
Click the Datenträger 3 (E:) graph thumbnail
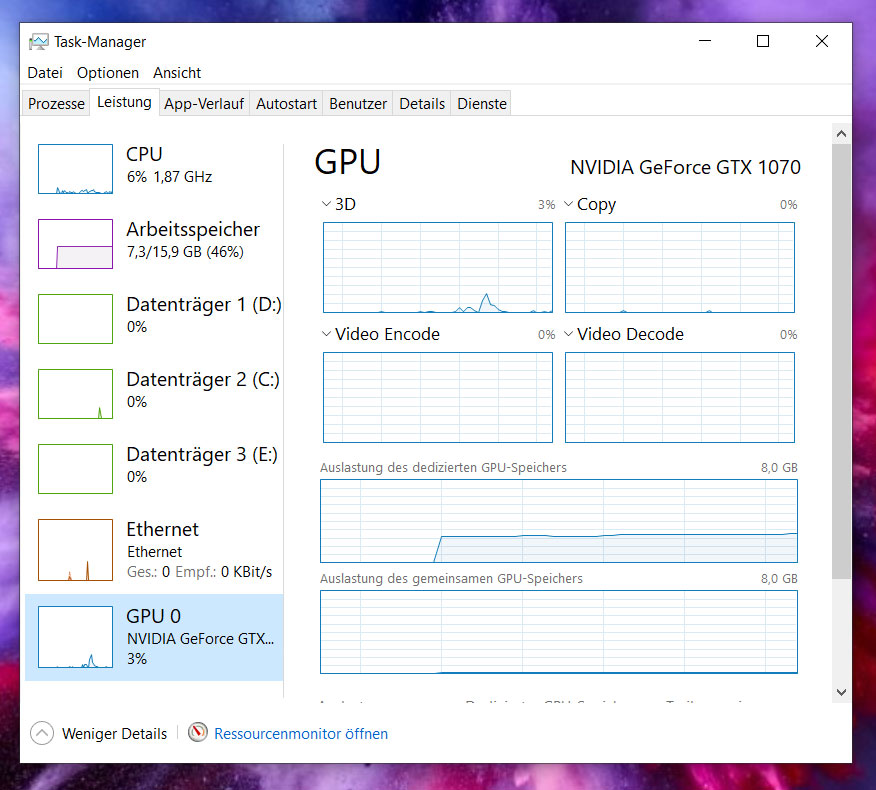pyautogui.click(x=75, y=469)
